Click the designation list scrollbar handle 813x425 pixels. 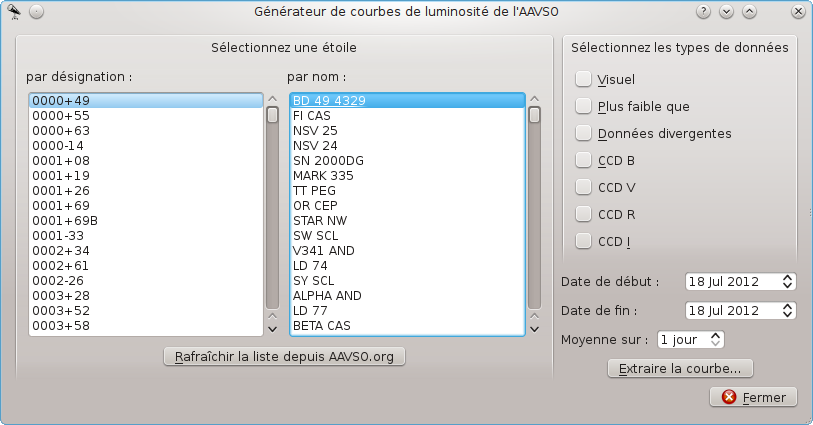tap(272, 114)
